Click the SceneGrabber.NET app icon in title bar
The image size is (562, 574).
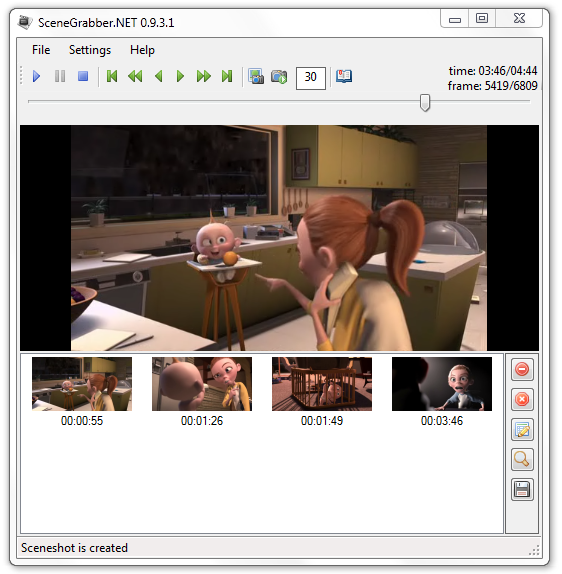(x=25, y=22)
